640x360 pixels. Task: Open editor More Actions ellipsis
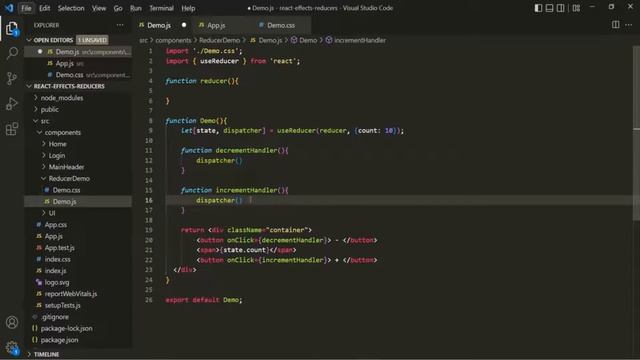pyautogui.click(x=629, y=25)
